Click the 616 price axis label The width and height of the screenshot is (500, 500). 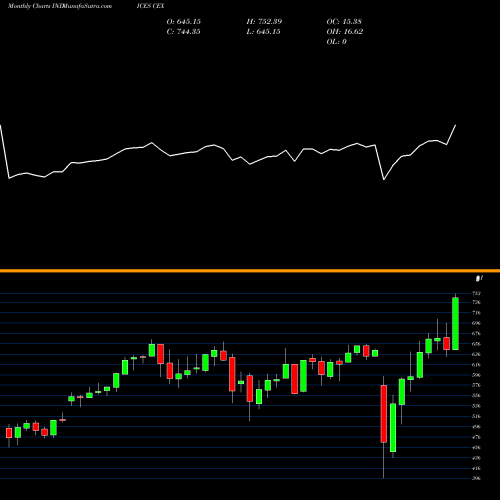476,365
